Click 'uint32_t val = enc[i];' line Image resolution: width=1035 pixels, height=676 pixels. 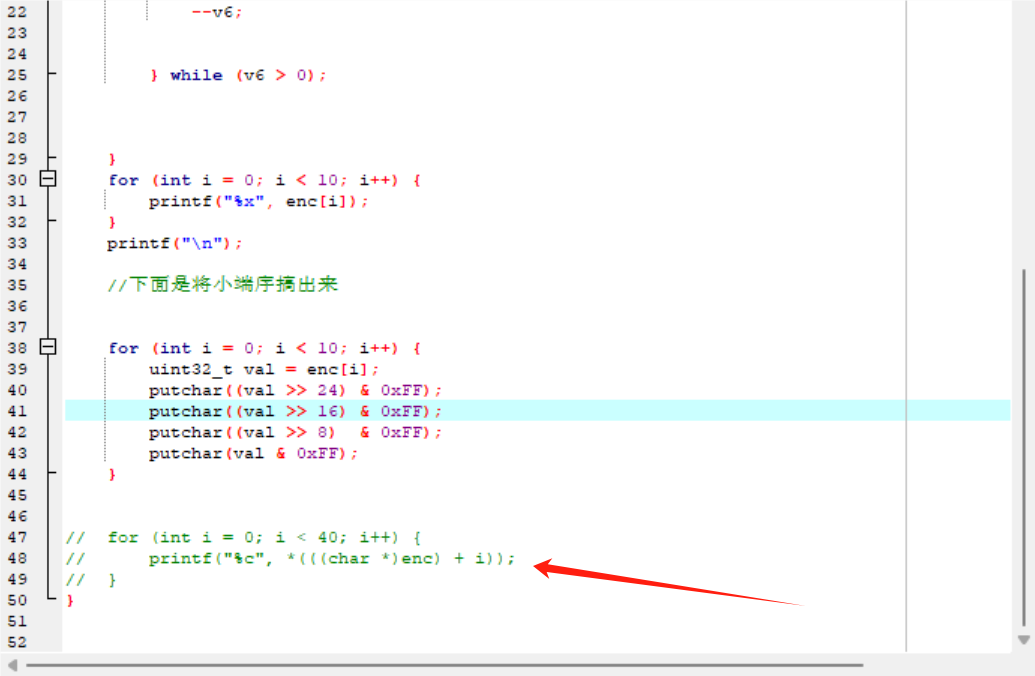pyautogui.click(x=263, y=370)
